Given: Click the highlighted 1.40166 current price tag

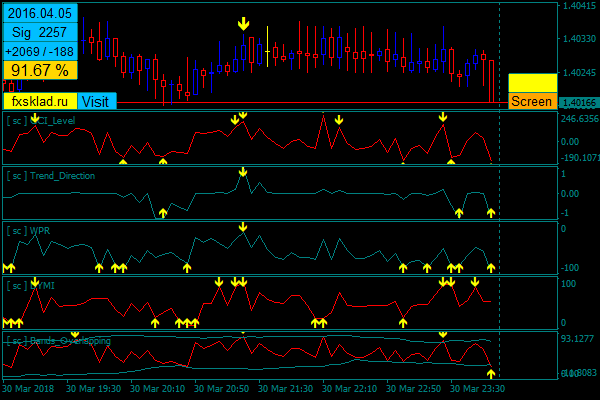Looking at the screenshot, I should (579, 103).
